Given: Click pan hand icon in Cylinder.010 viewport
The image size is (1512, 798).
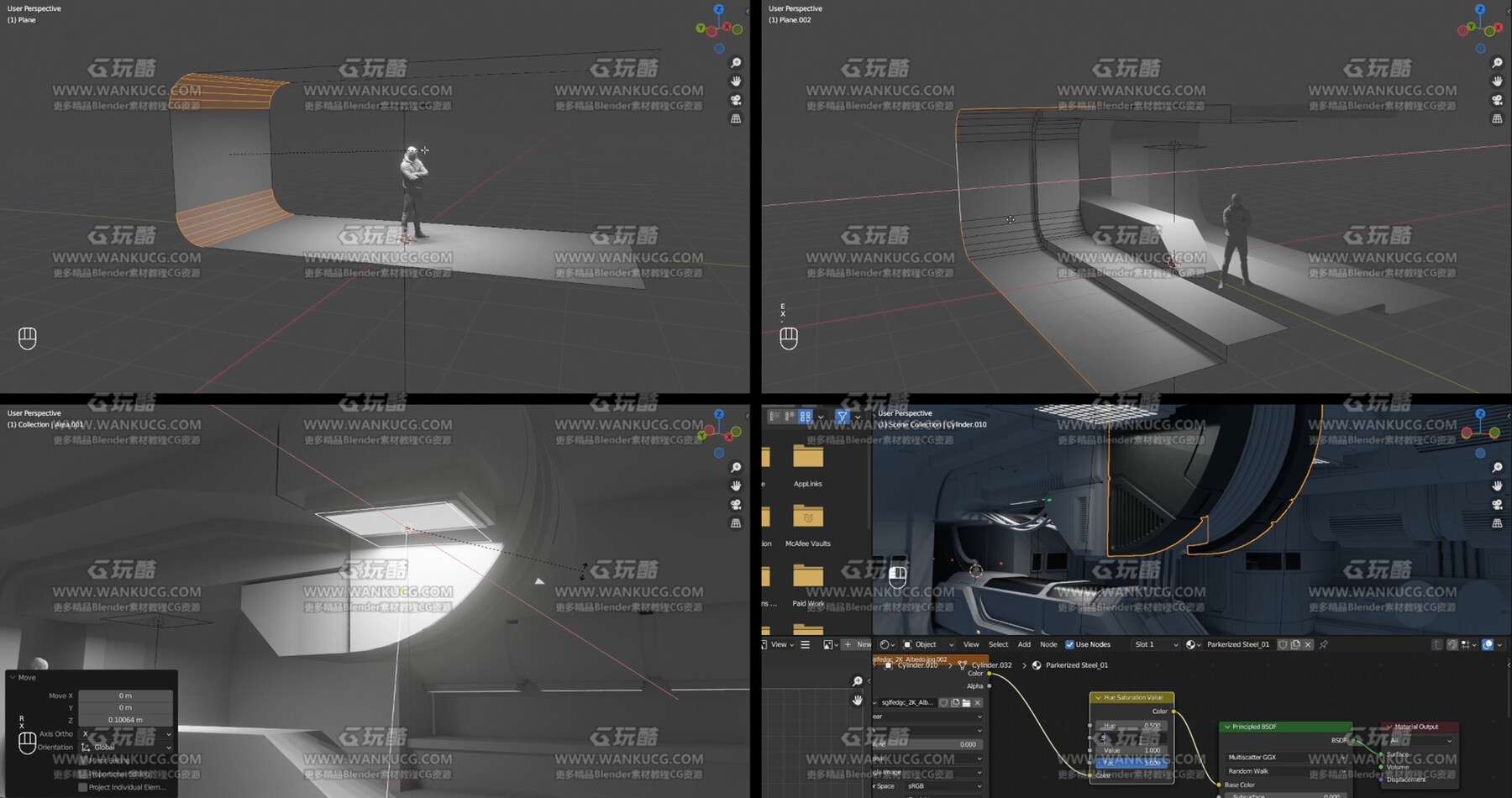Looking at the screenshot, I should click(1497, 486).
